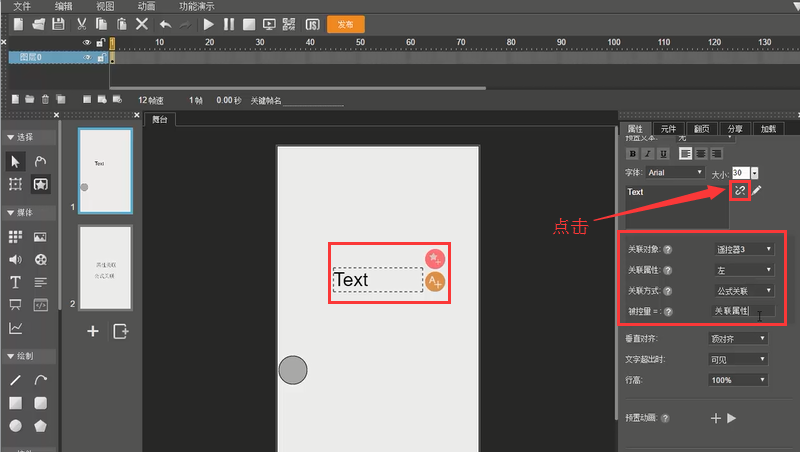Redo the last undone action
The height and width of the screenshot is (452, 800).
pyautogui.click(x=185, y=24)
